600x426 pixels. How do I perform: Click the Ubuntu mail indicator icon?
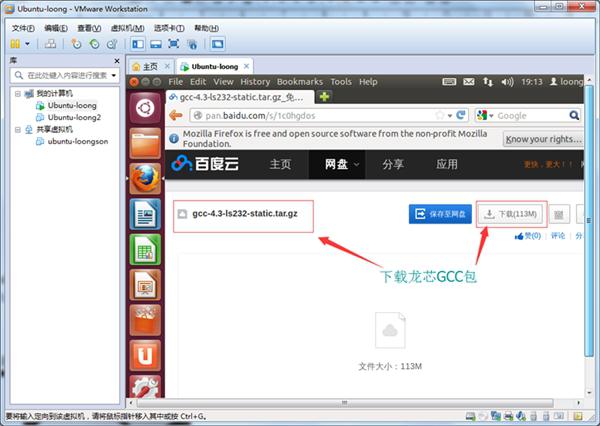(469, 82)
